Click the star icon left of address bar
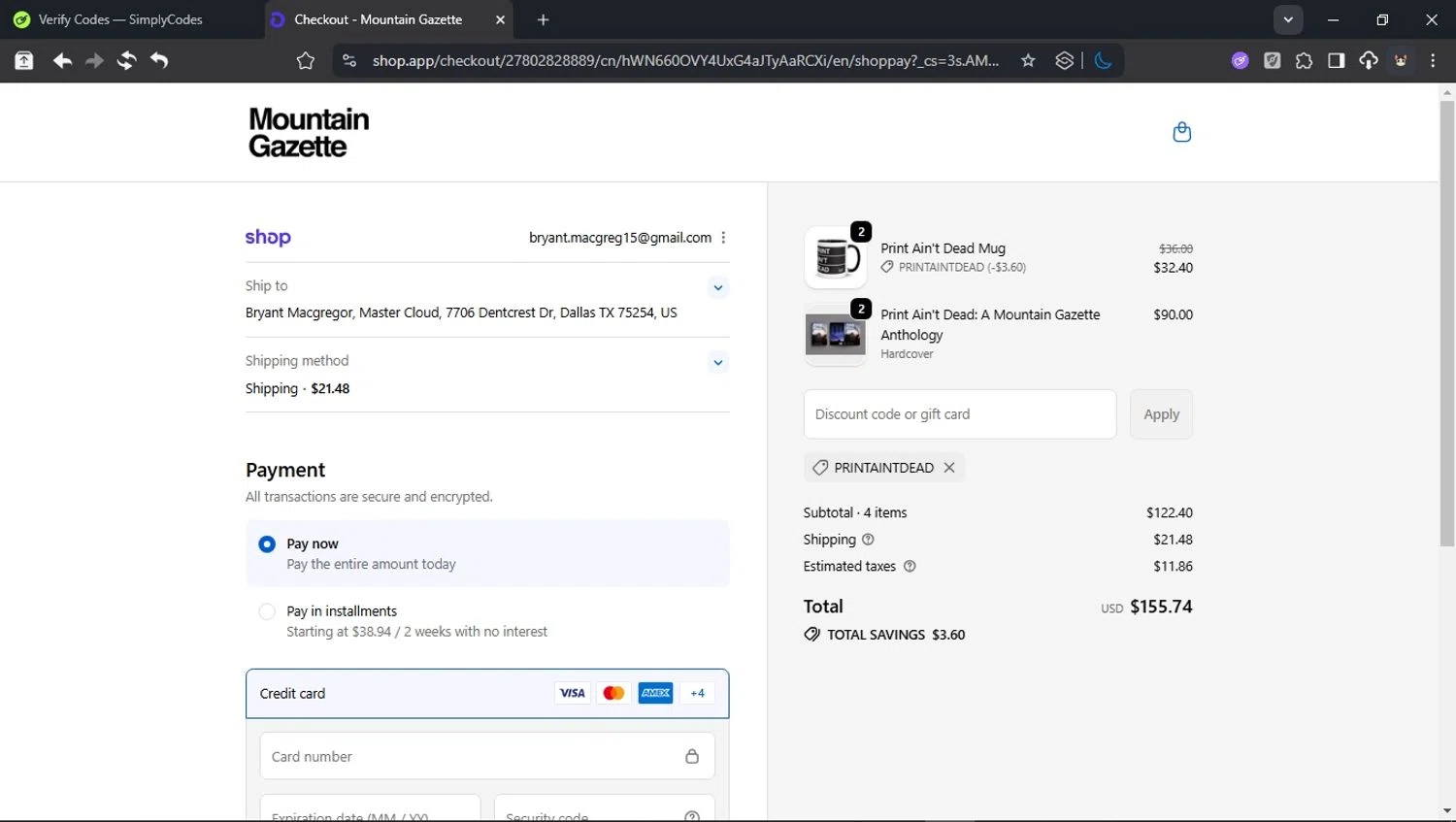Image resolution: width=1456 pixels, height=822 pixels. coord(306,61)
